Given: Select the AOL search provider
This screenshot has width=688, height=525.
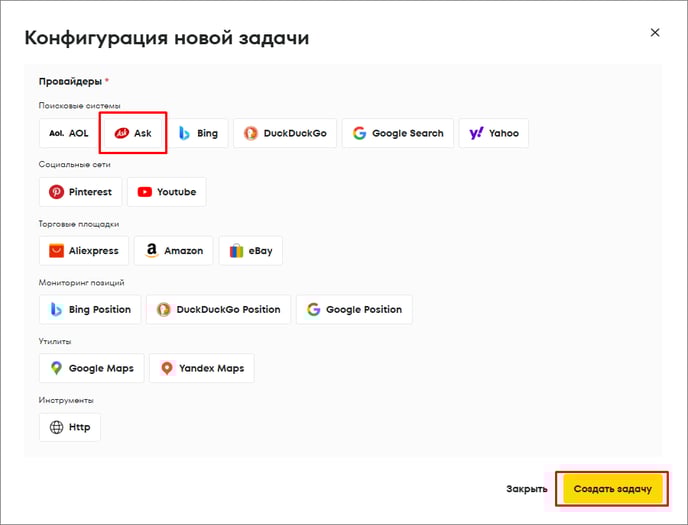Looking at the screenshot, I should click(x=69, y=133).
